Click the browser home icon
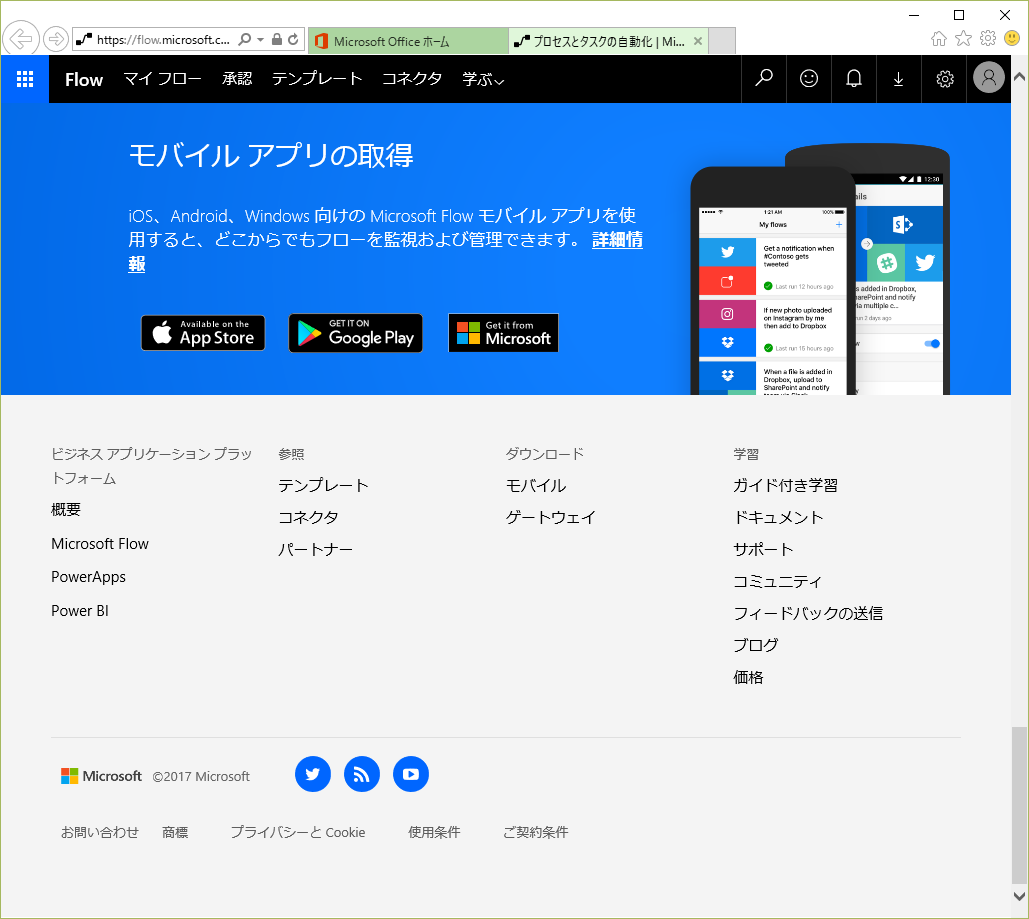The height and width of the screenshot is (919, 1029). (938, 39)
